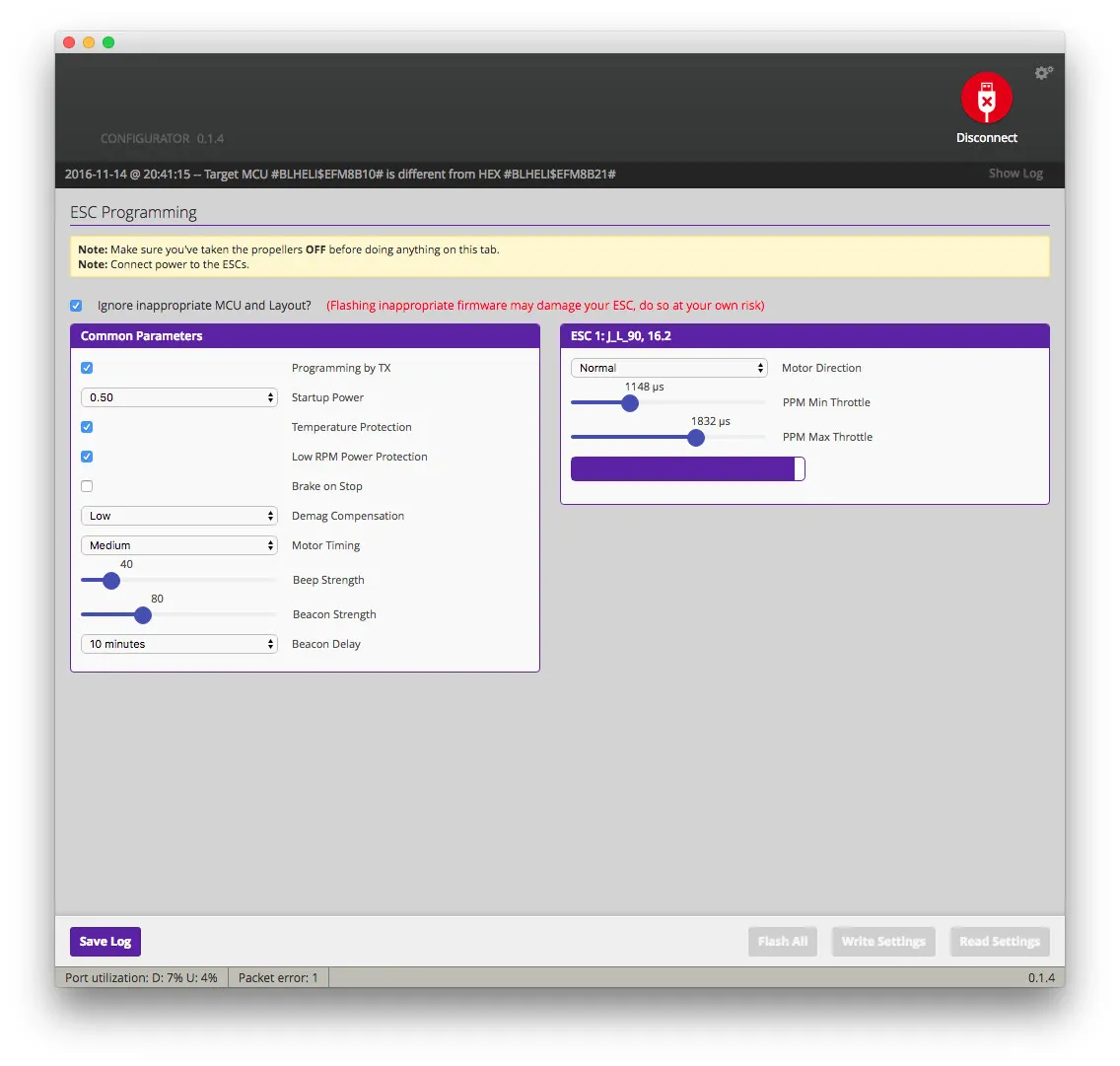Screen dimensions: 1120x1066
Task: Uncheck Low RPM Power Protection
Action: 87,457
